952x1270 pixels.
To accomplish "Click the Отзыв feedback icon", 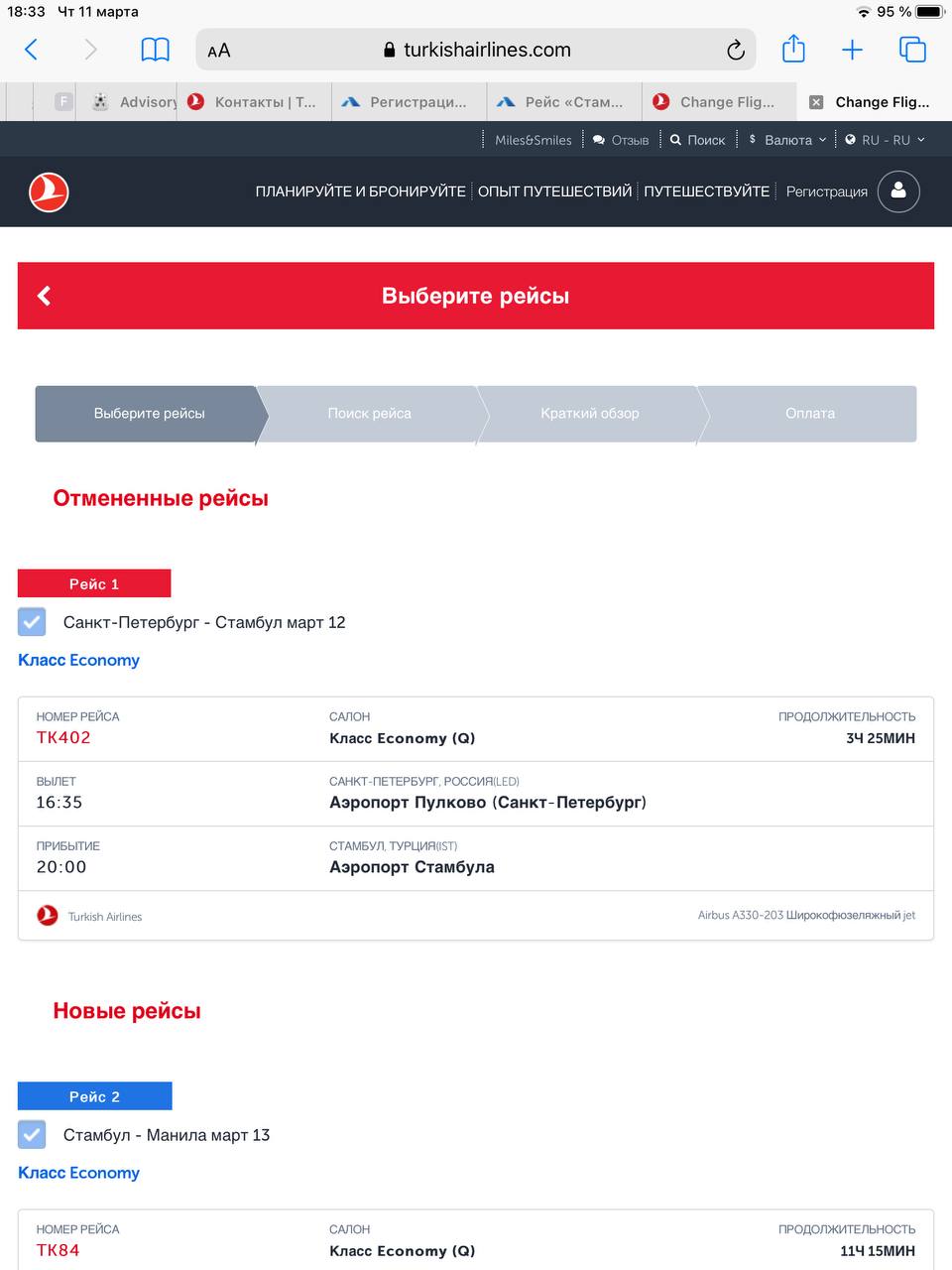I will (x=599, y=140).
